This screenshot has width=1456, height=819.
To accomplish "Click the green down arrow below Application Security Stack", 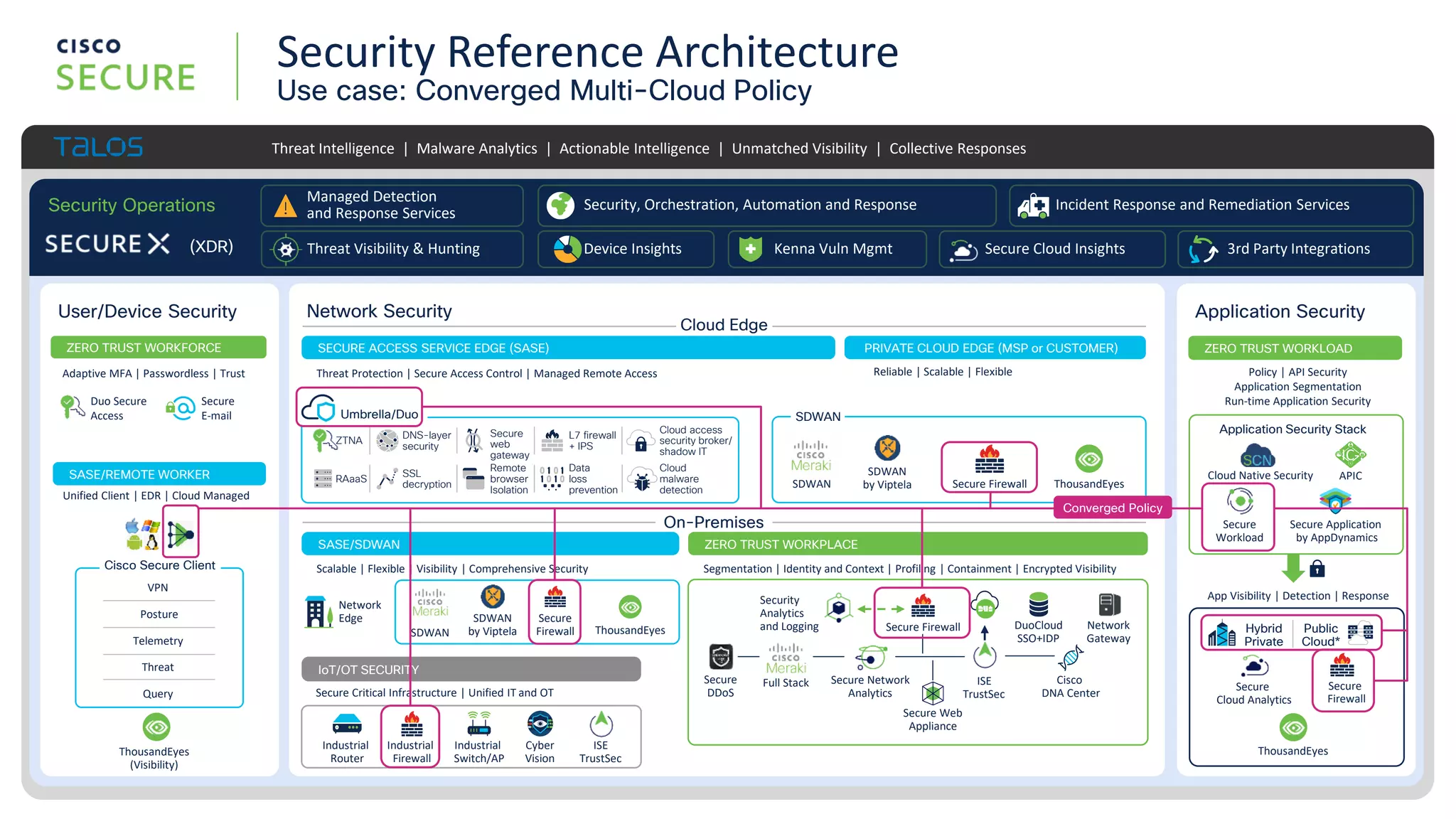I will [x=1292, y=569].
